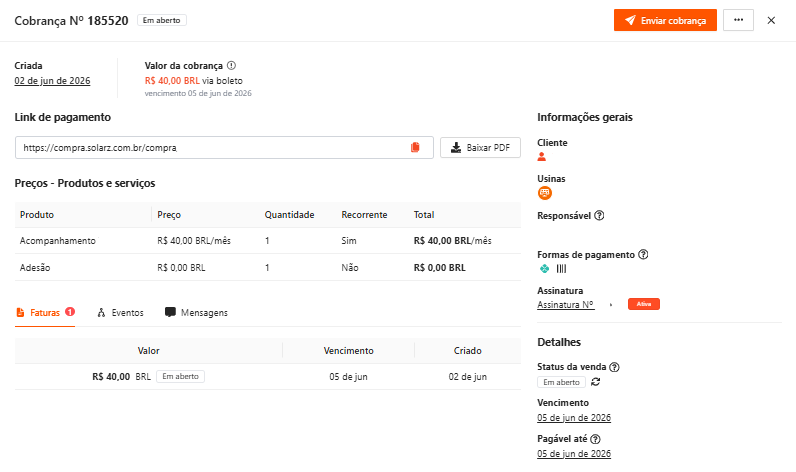Click the help icon next to Formas de pagamento
Viewport: 796px width, 472px height.
click(x=643, y=254)
